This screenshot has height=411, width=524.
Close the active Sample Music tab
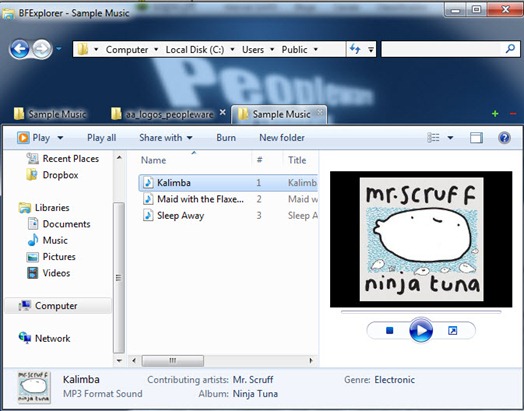click(x=320, y=112)
